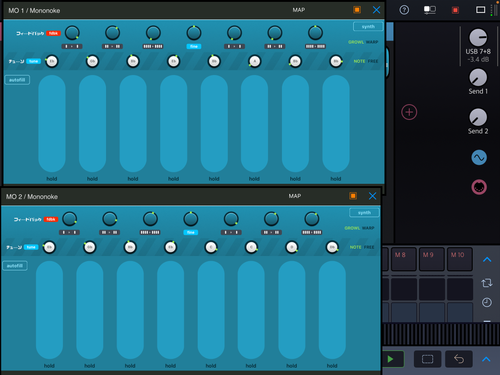This screenshot has width=500, height=375.
Task: Tap the red record button in top bar
Action: (x=455, y=10)
